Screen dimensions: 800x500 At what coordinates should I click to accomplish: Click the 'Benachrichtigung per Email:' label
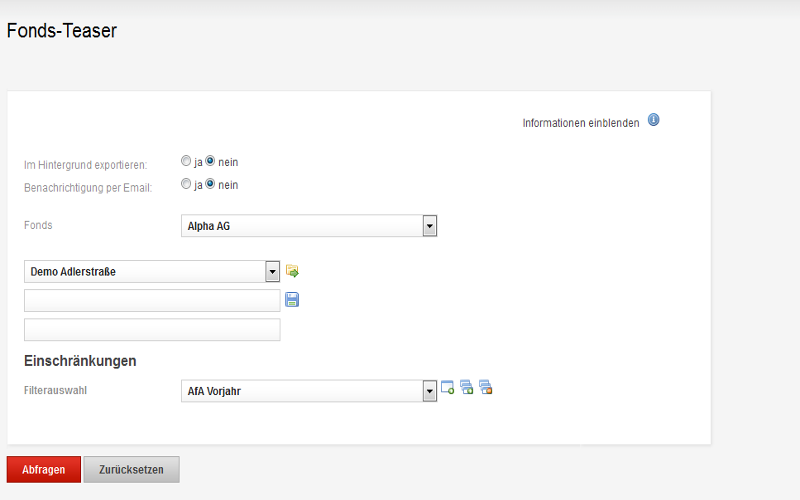click(88, 188)
